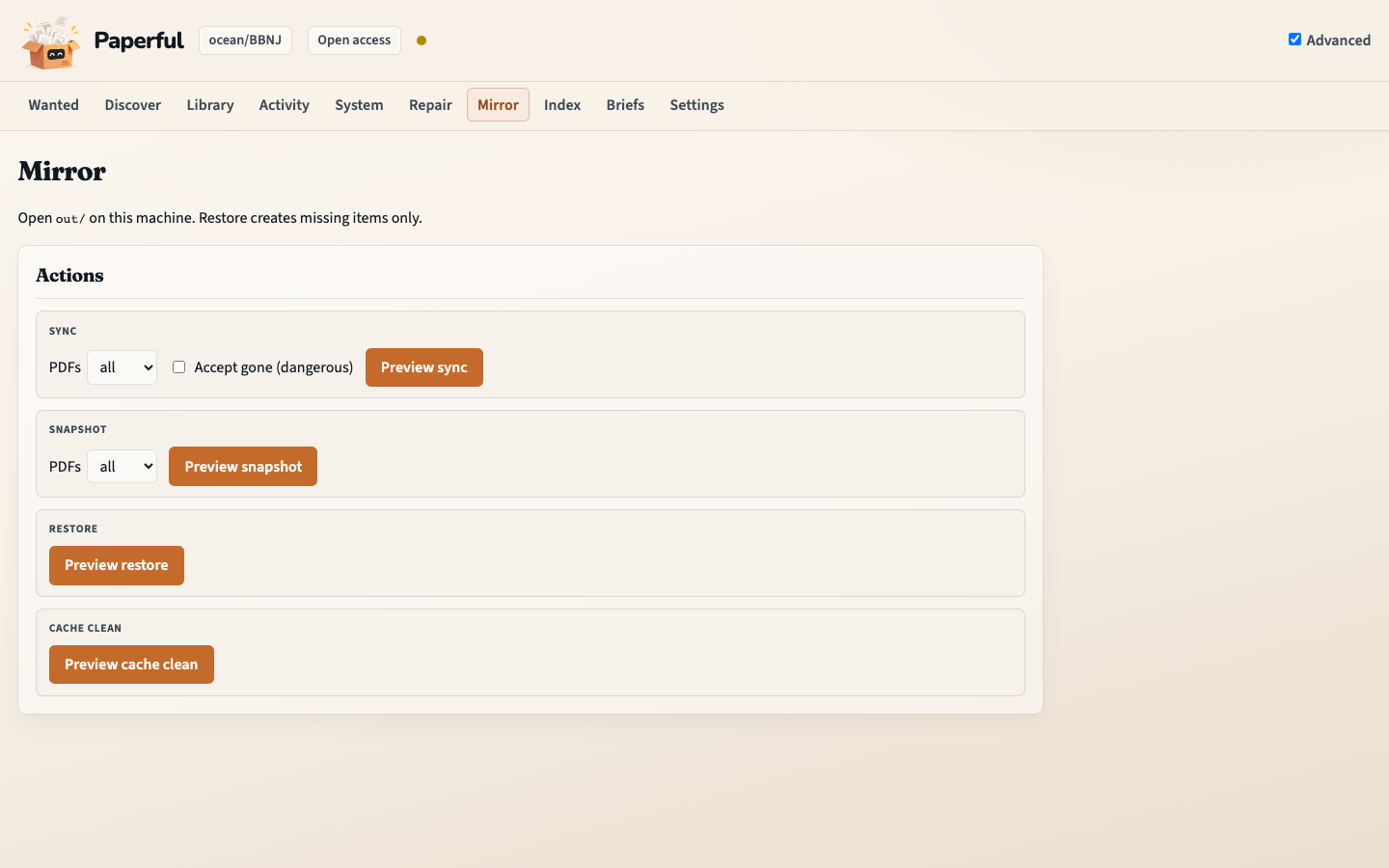This screenshot has height=868, width=1389.
Task: Enable Accept gone (dangerous) checkbox
Action: pos(178,366)
